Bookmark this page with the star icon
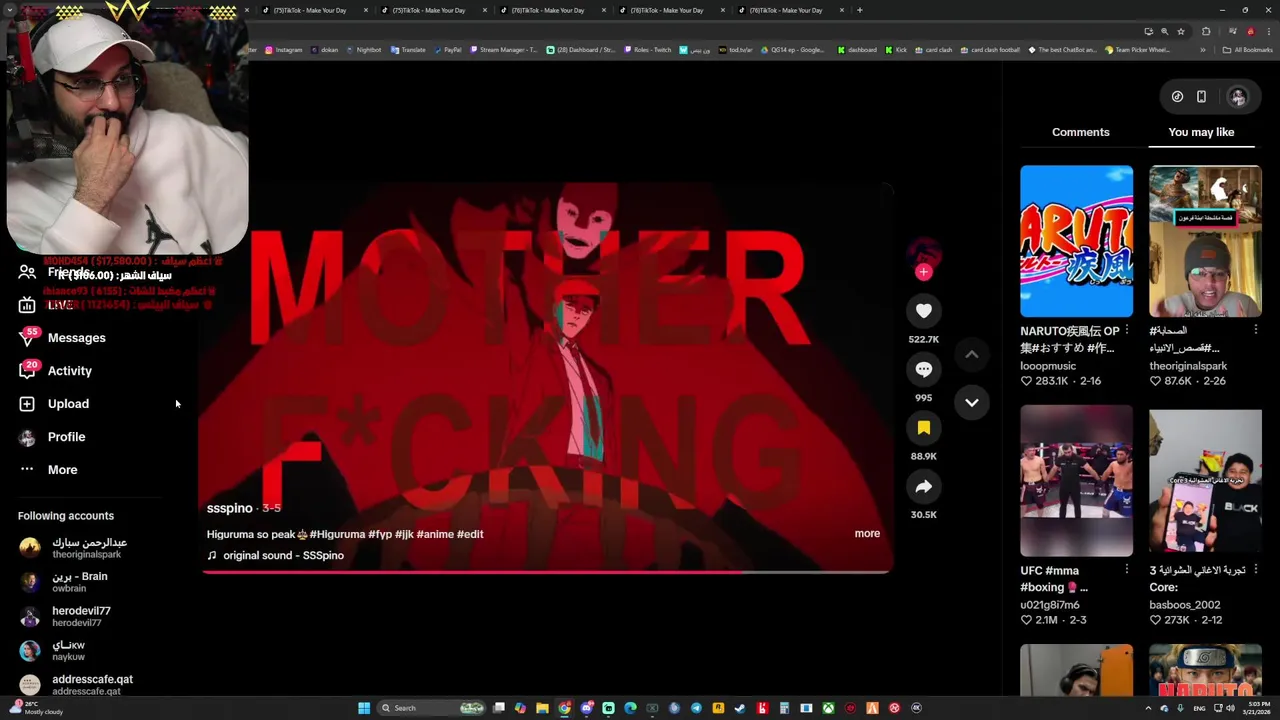 tap(1181, 31)
